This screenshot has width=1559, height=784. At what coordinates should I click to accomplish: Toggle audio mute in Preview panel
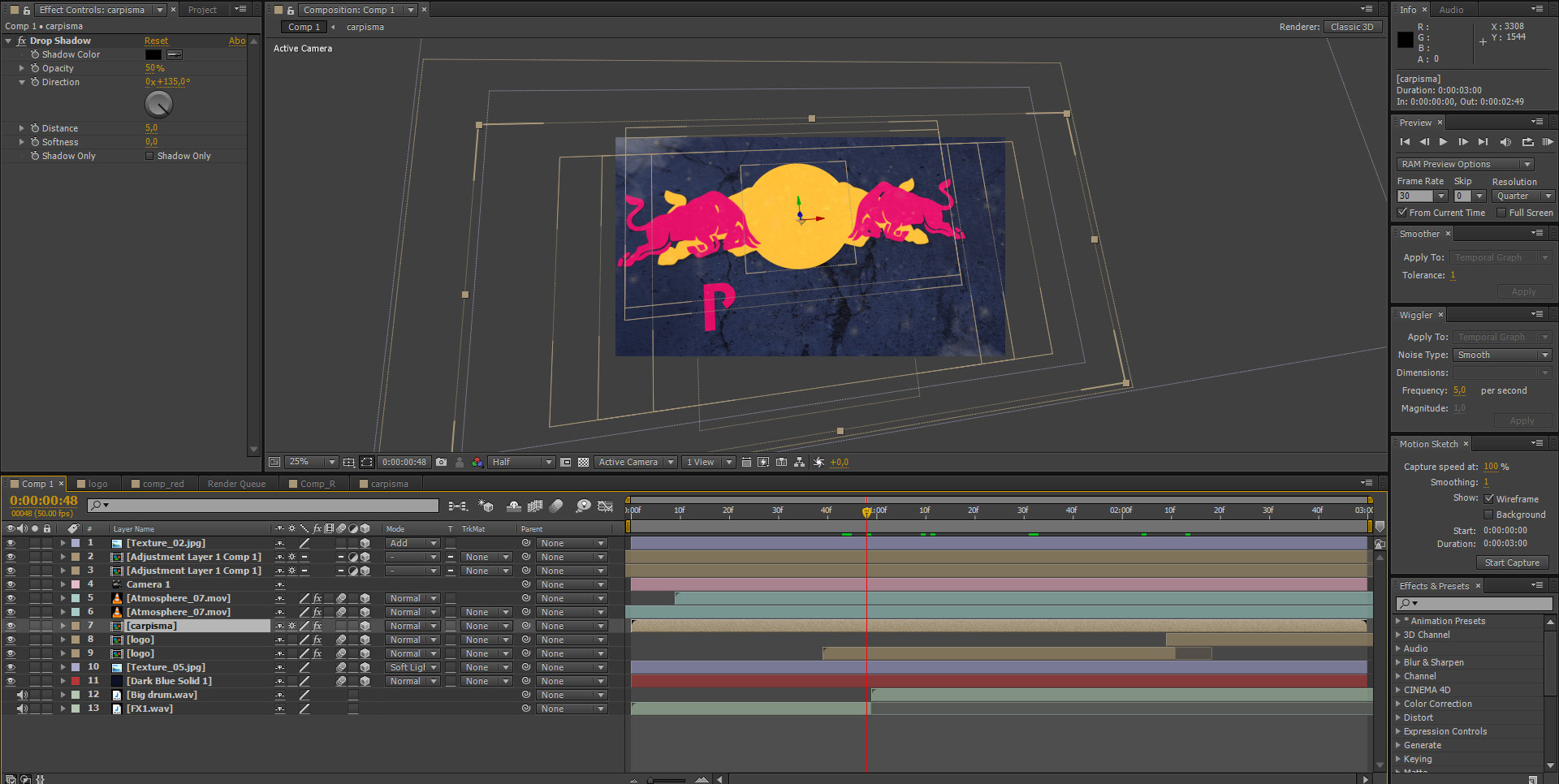point(1505,142)
